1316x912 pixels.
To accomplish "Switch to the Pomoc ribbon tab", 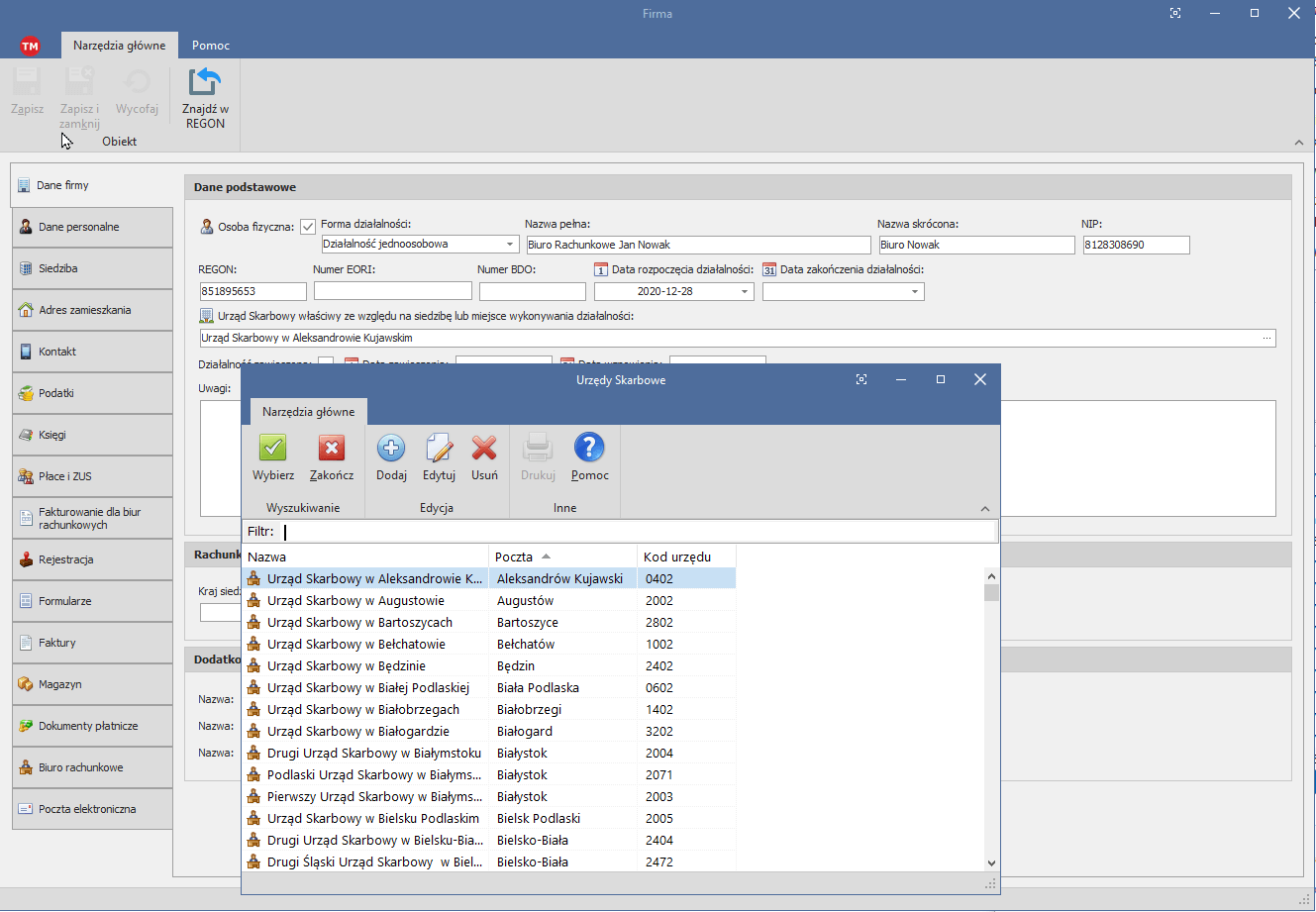I will coord(211,46).
